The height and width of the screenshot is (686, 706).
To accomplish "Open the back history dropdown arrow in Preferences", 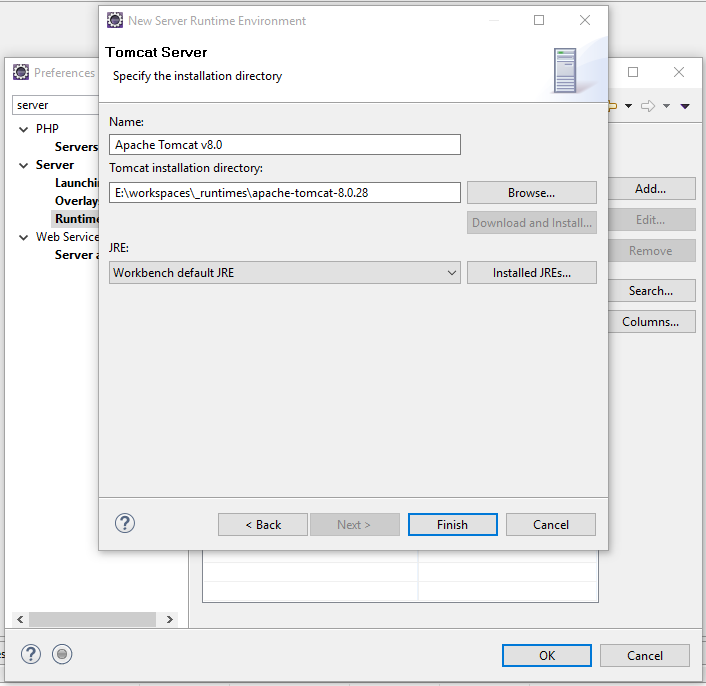I will click(x=628, y=106).
